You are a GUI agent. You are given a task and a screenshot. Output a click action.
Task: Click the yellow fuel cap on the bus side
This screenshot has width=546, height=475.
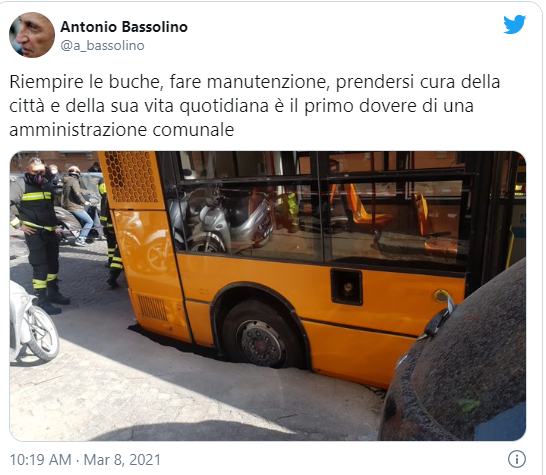coord(441,296)
